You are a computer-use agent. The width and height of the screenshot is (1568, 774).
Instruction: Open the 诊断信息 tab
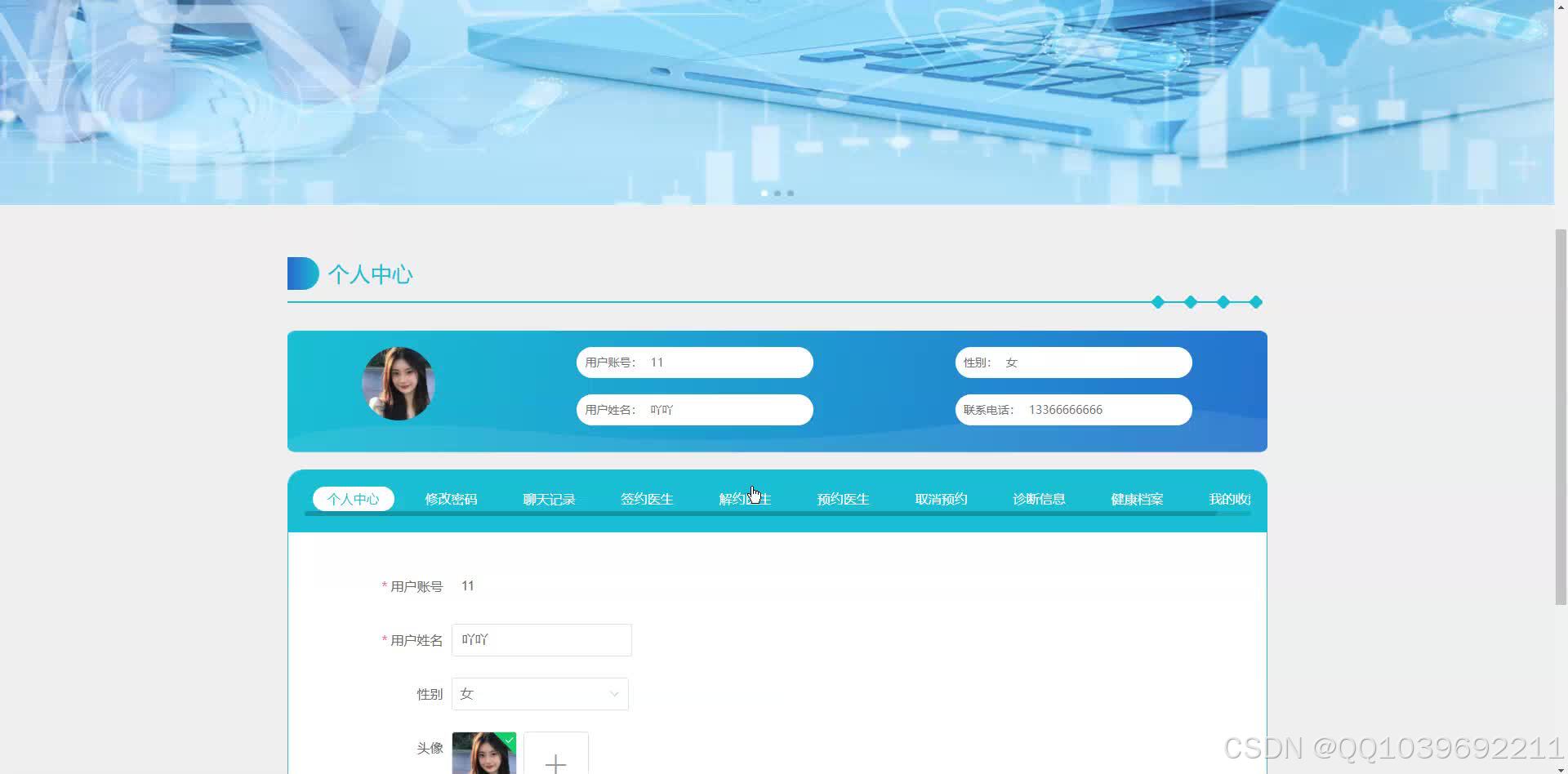pos(1039,499)
